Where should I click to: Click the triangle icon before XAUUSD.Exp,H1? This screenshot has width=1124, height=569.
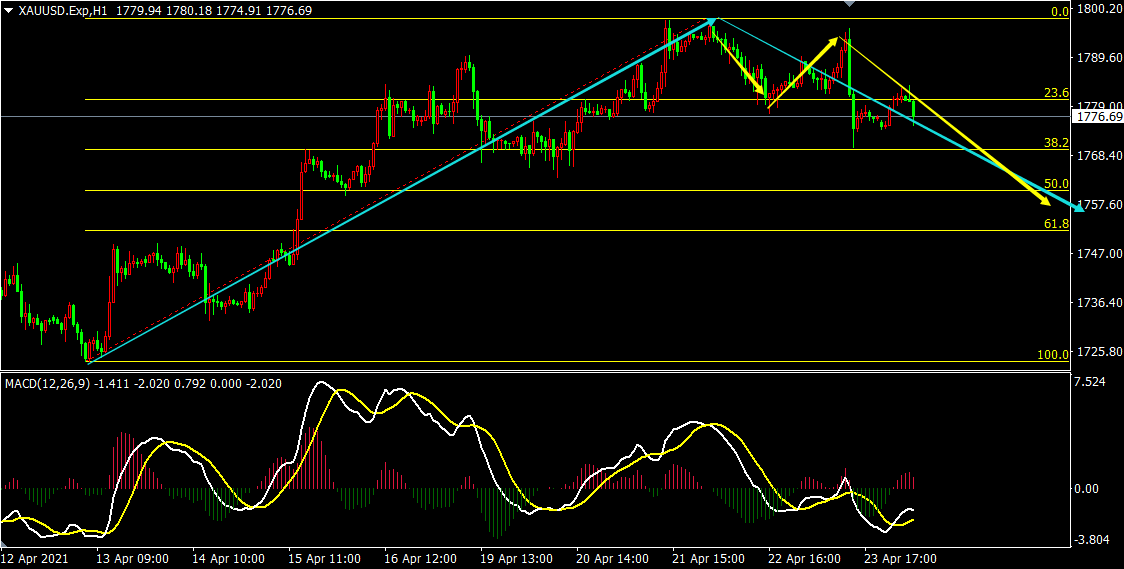[8, 9]
